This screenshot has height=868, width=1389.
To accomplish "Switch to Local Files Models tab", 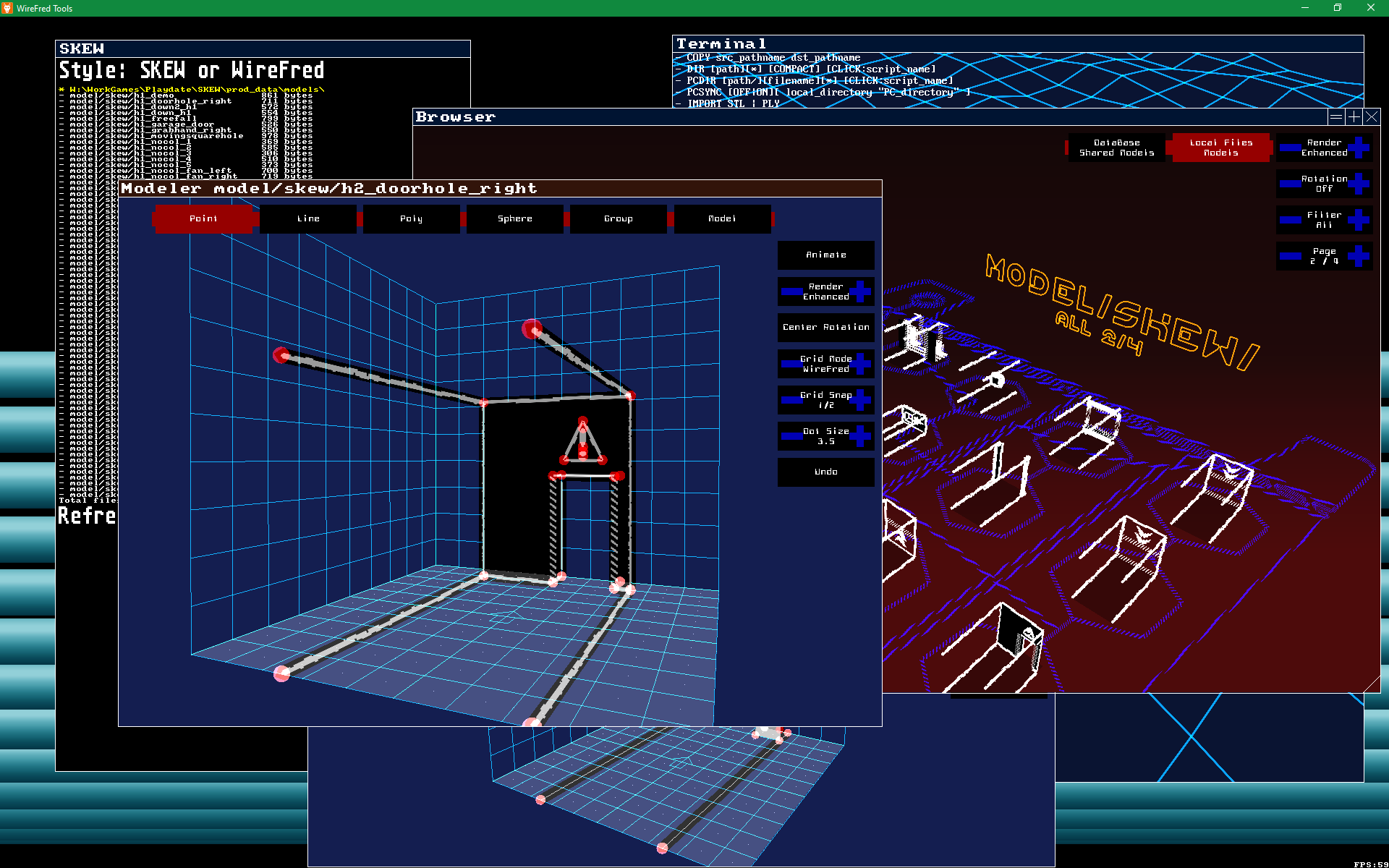I will pos(1221,148).
